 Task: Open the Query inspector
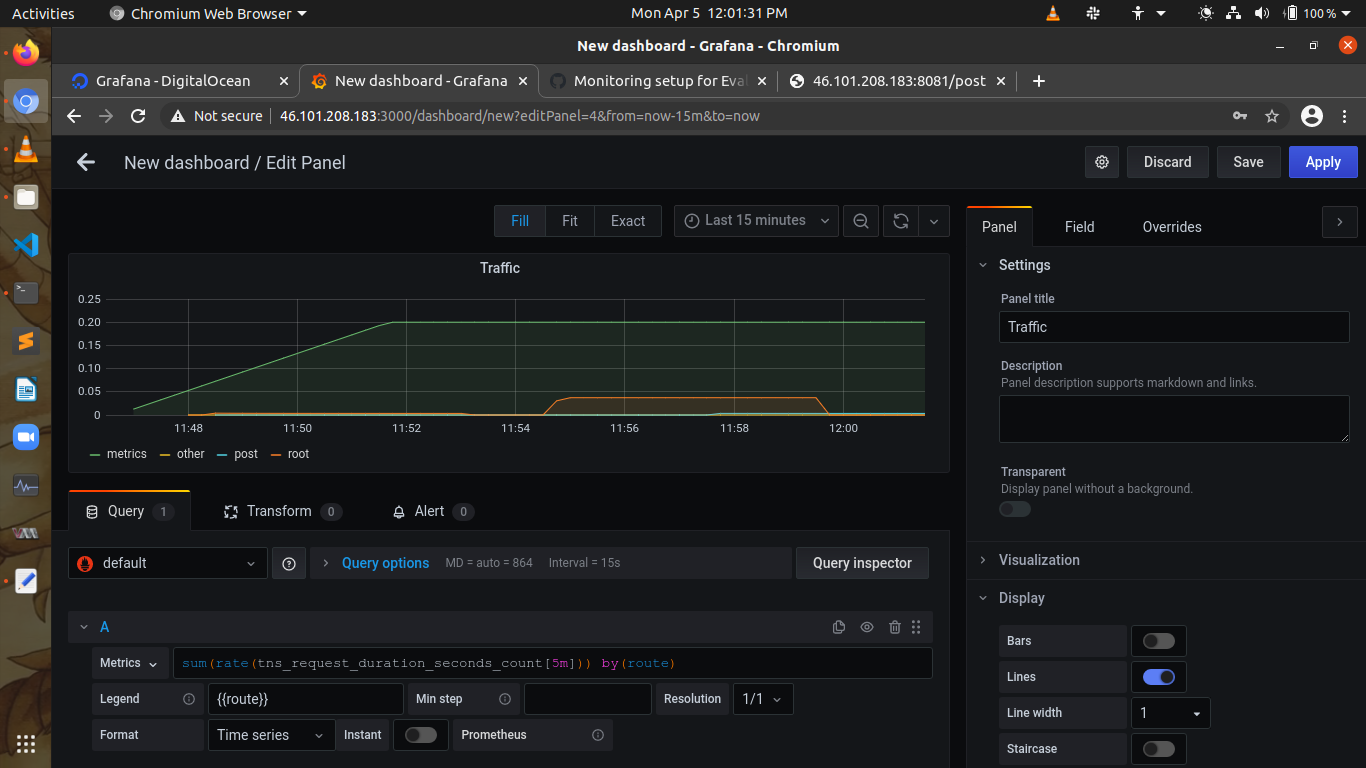click(x=862, y=563)
